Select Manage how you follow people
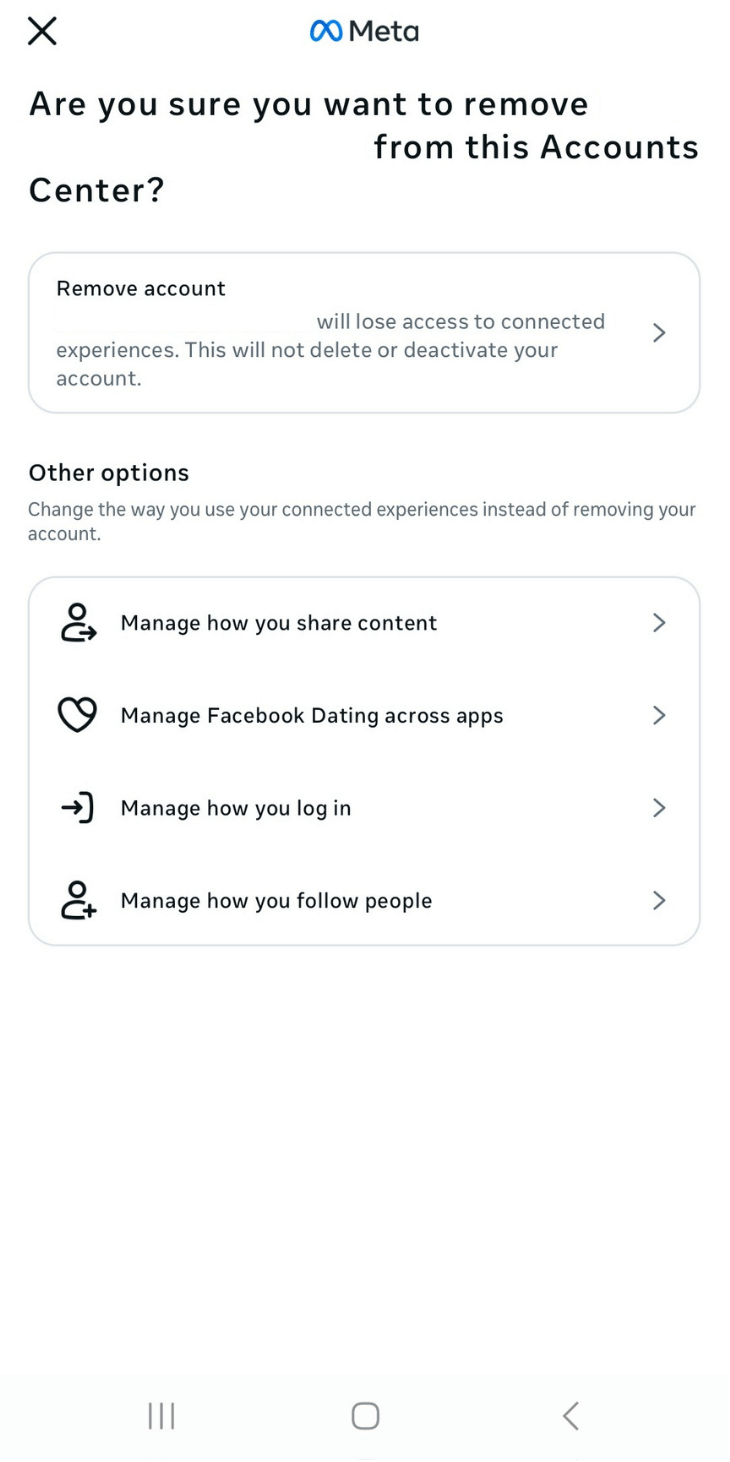The width and height of the screenshot is (730, 1462). (x=276, y=901)
